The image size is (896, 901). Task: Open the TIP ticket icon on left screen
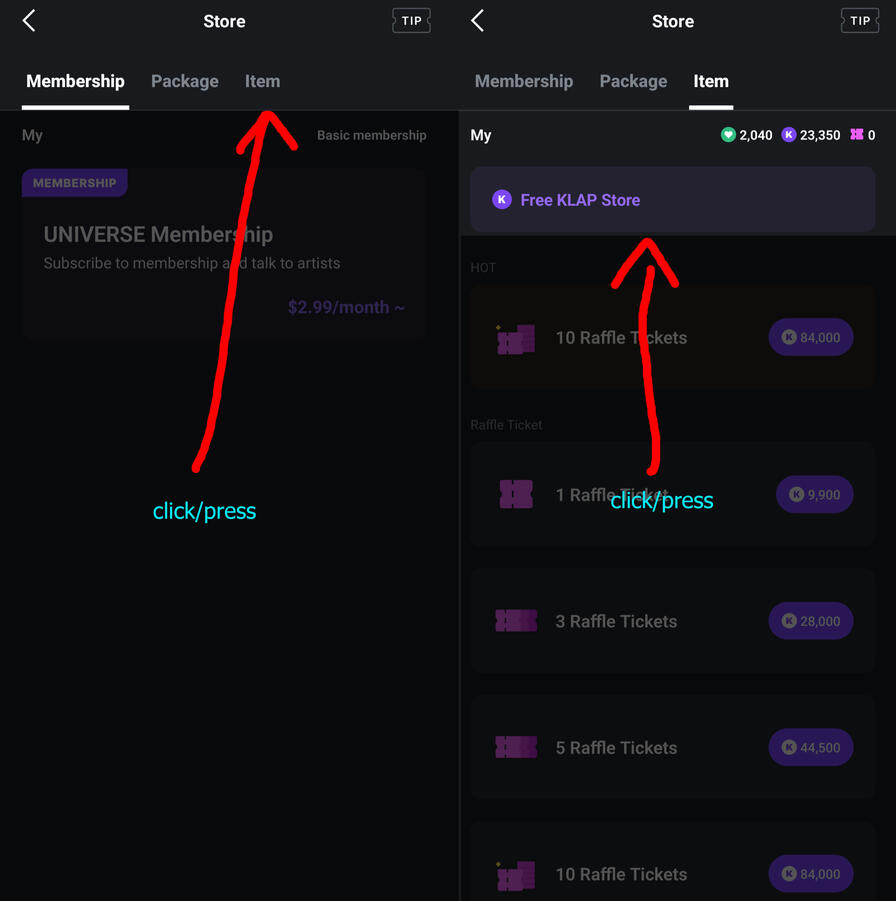411,21
